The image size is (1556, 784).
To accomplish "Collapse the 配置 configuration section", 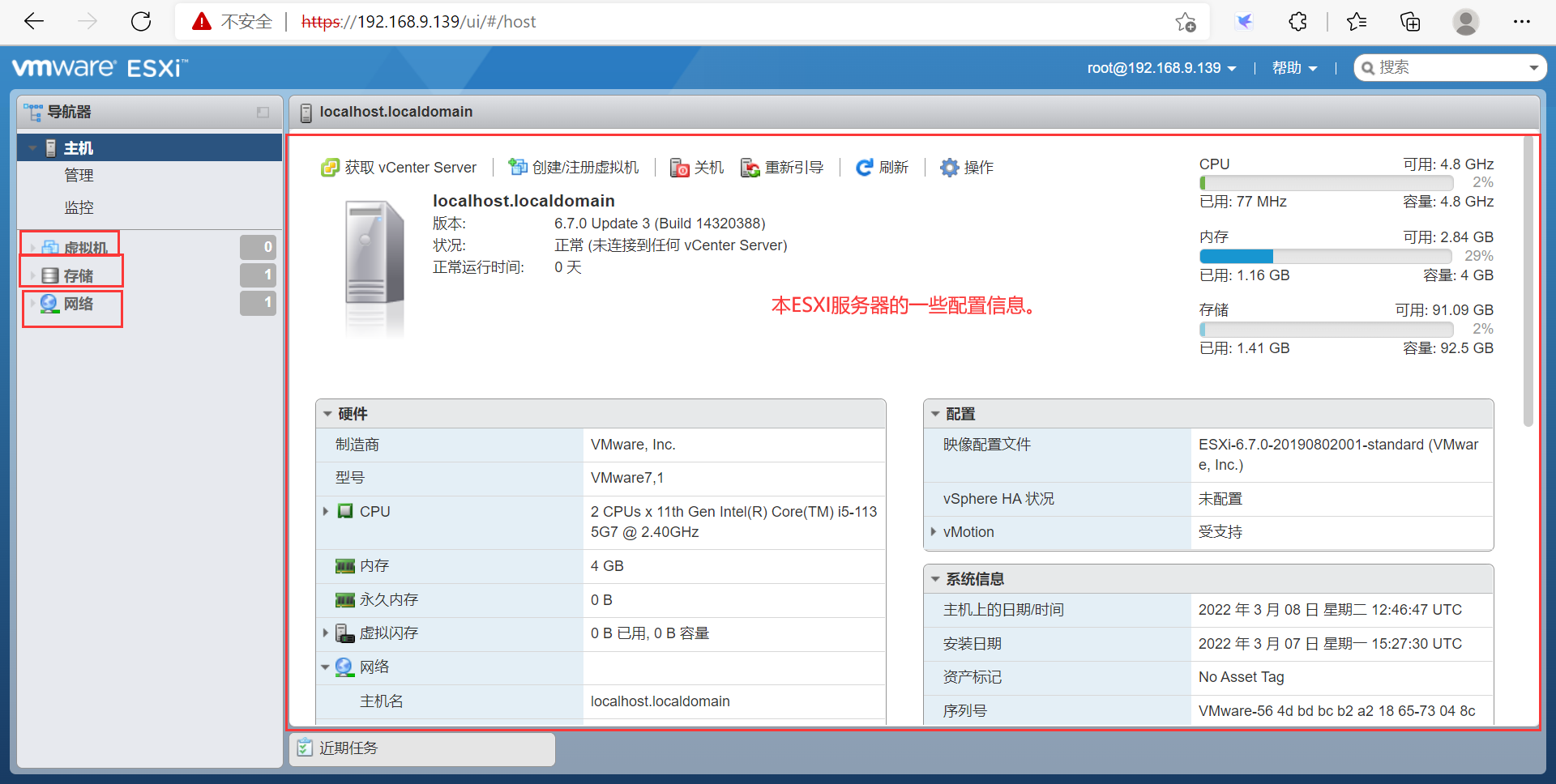I will pos(935,414).
